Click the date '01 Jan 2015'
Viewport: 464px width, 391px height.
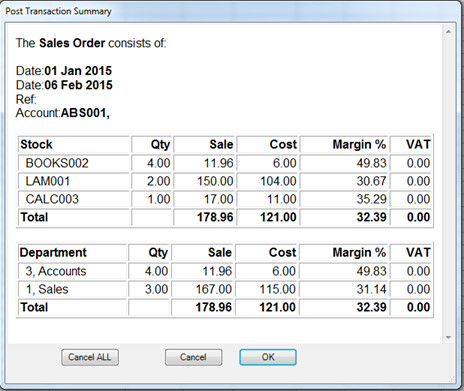click(78, 71)
